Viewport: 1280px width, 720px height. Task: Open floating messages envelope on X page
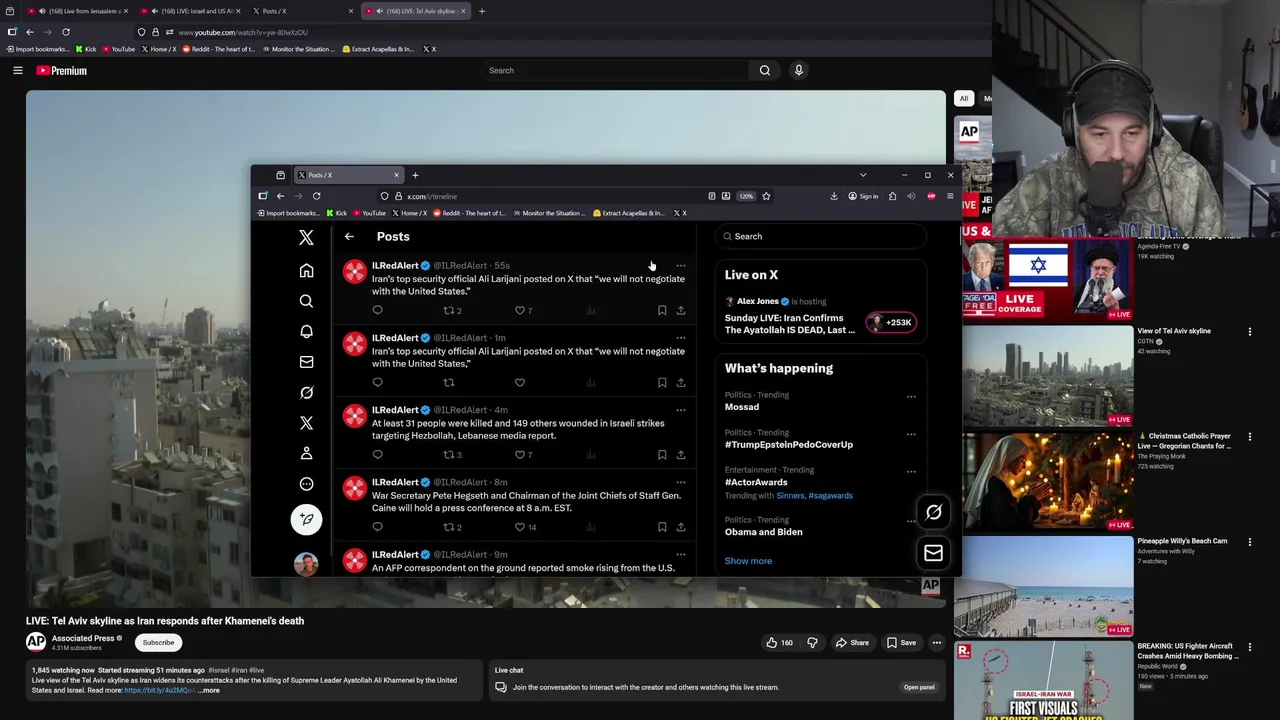pos(933,553)
